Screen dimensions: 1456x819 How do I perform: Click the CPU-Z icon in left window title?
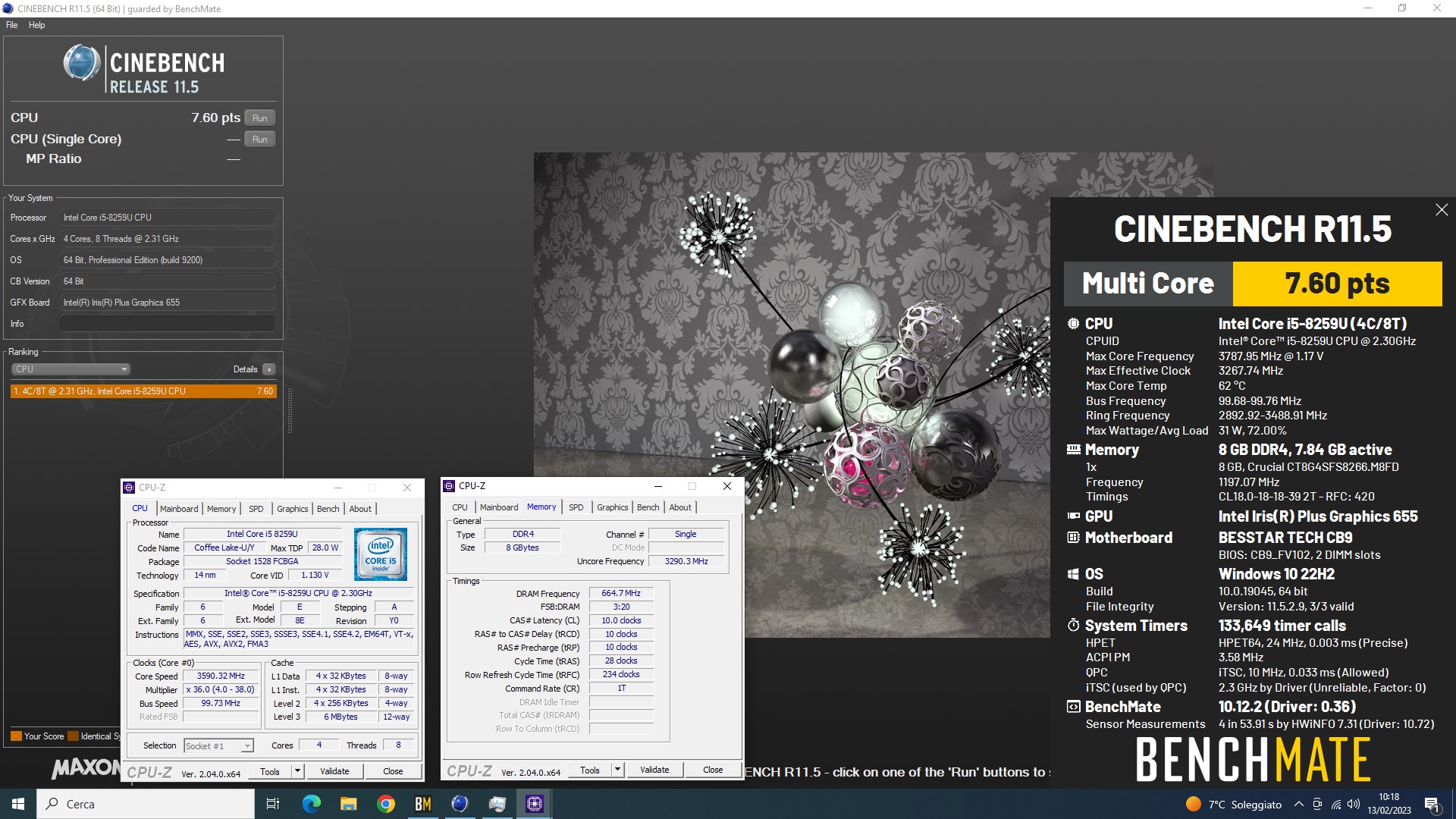[x=130, y=488]
